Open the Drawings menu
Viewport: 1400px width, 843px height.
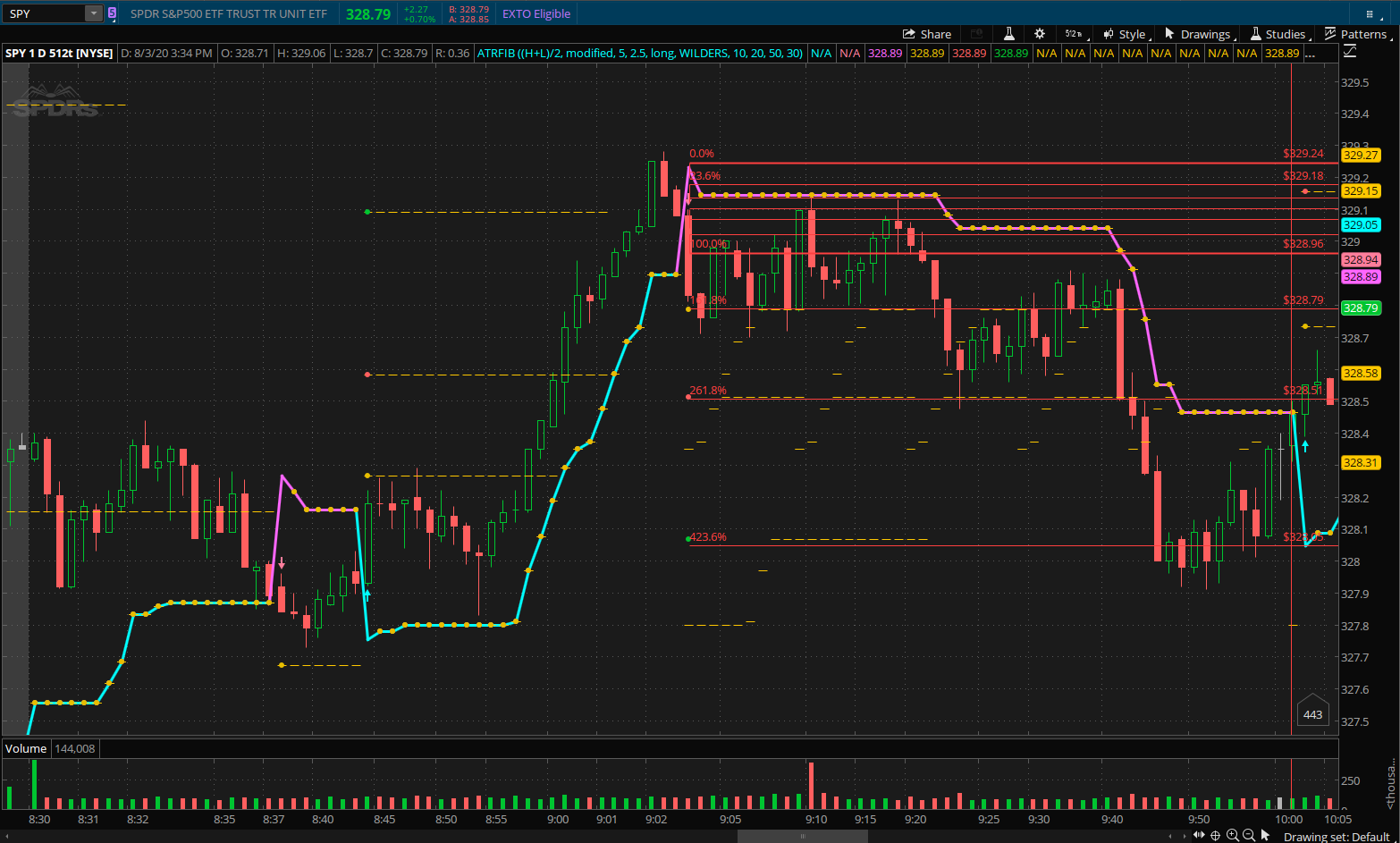[x=1199, y=34]
